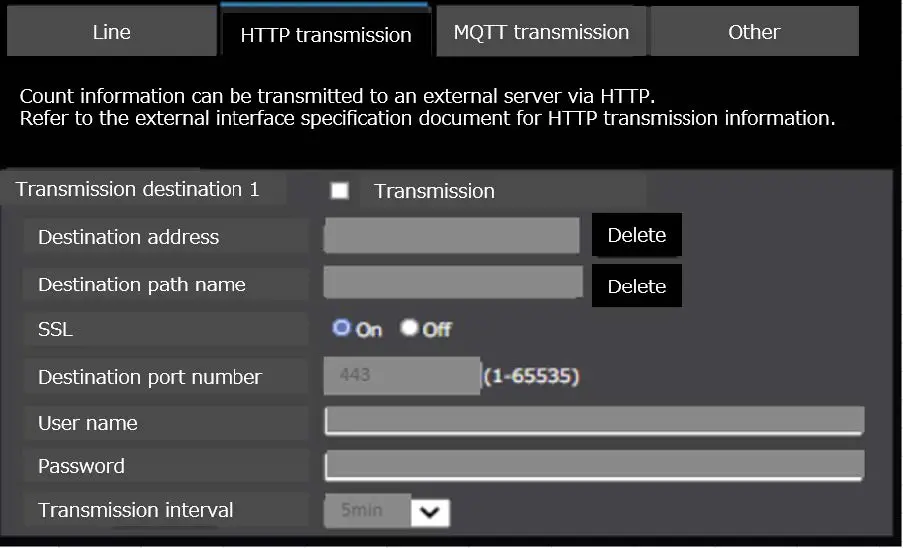Click the Password label
This screenshot has height=548, width=903.
click(81, 466)
